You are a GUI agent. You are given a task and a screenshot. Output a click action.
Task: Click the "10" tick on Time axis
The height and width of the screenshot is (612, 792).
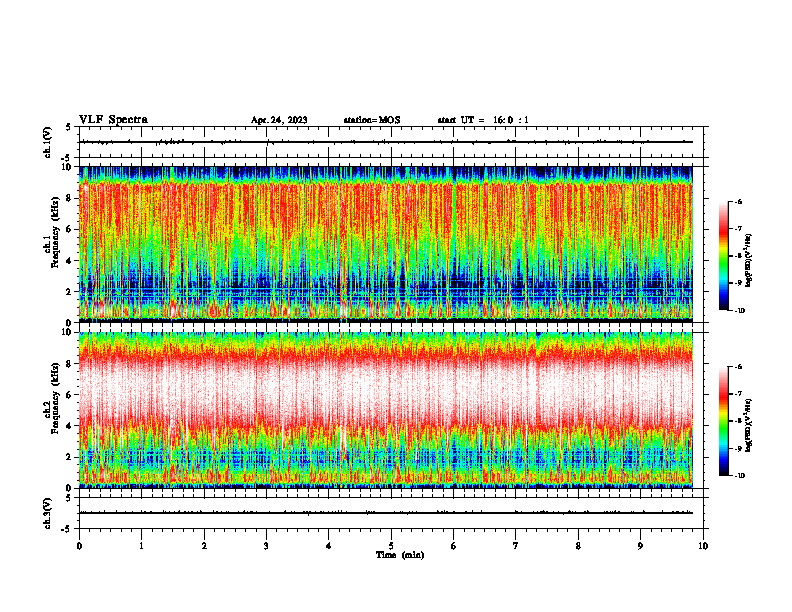[703, 546]
